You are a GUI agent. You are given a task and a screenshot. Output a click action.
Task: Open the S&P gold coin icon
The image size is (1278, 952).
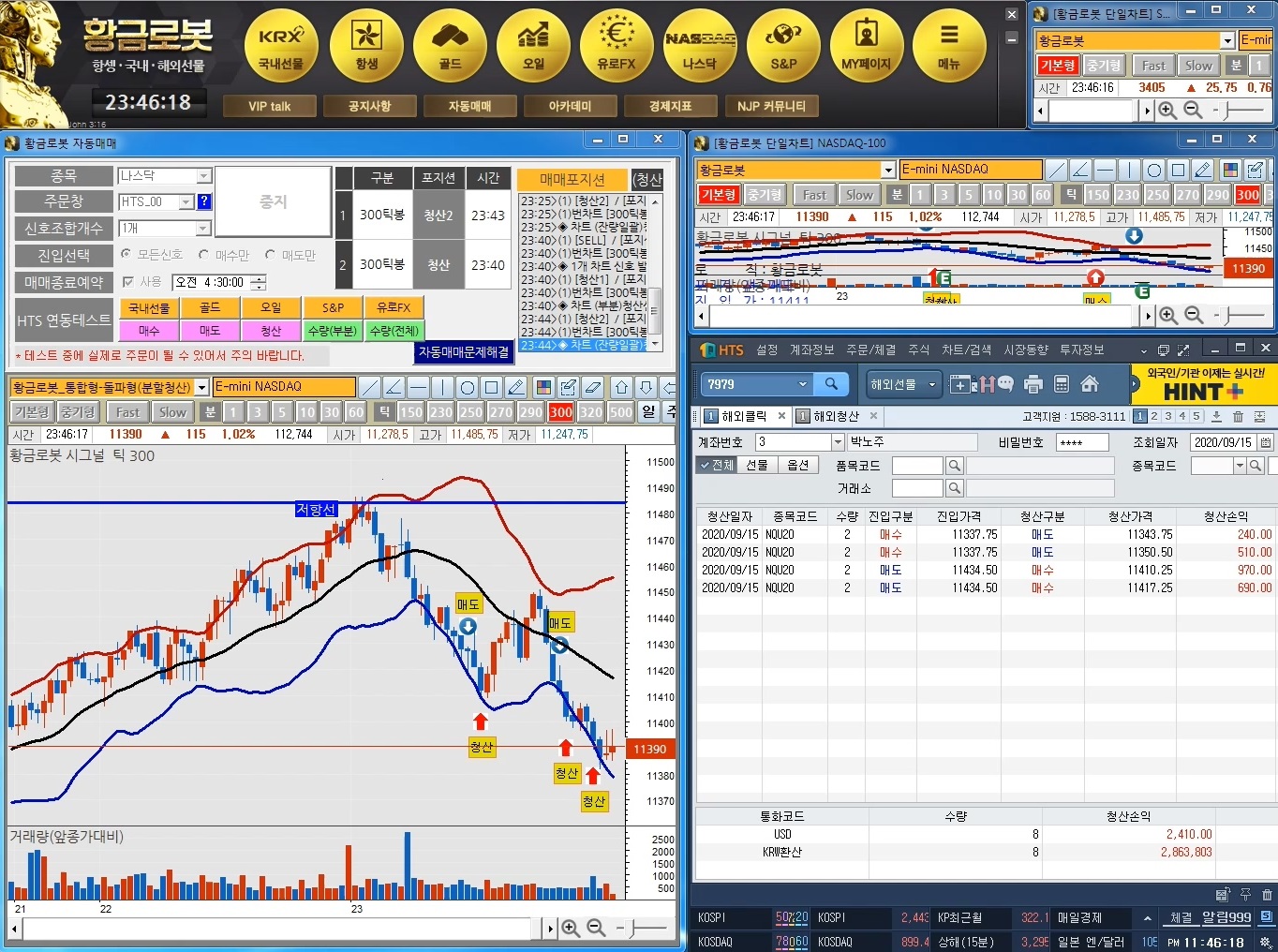(x=783, y=45)
